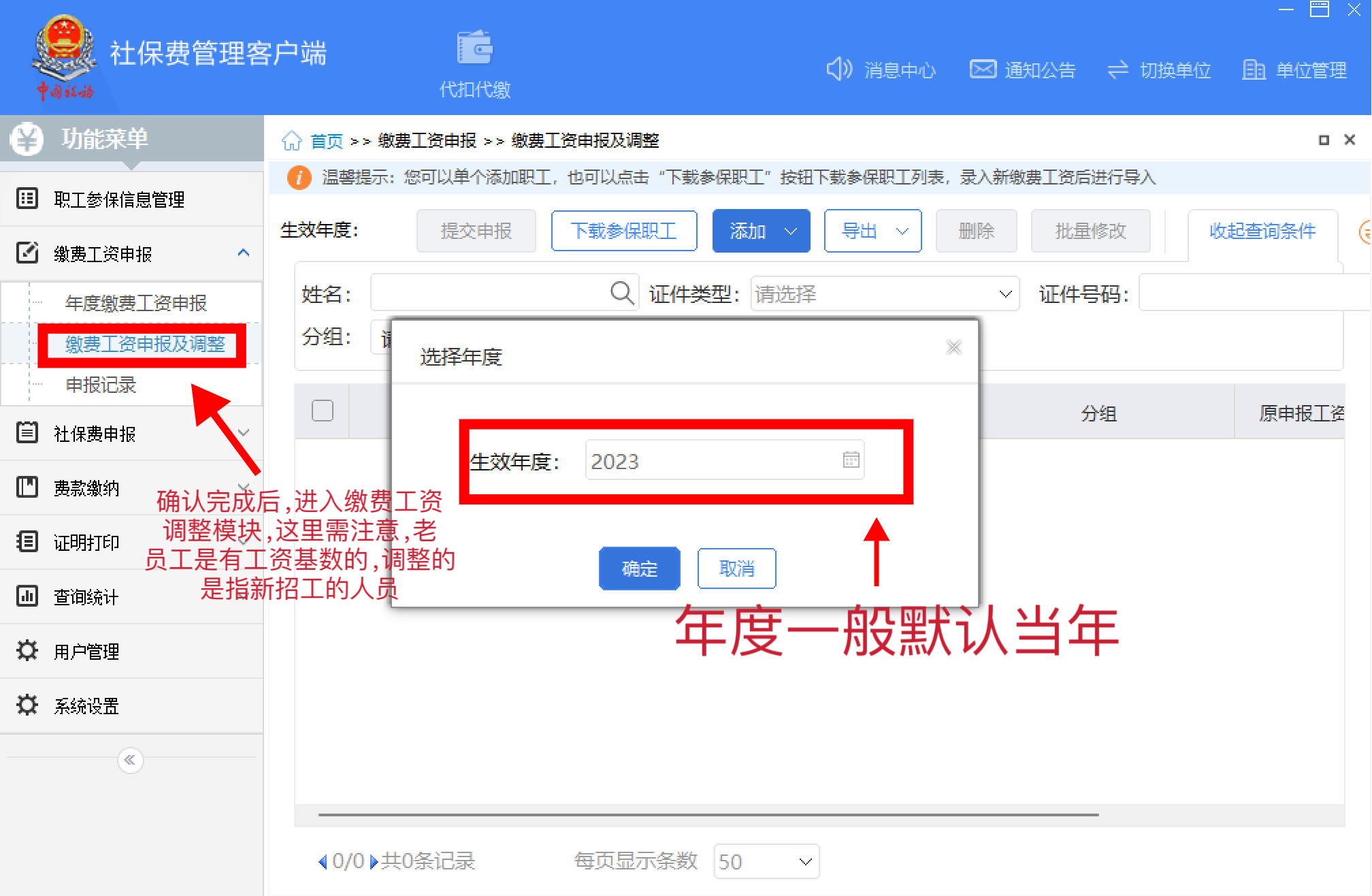Collapse sidebar with double-arrow button
Image resolution: width=1372 pixels, height=896 pixels.
click(x=130, y=760)
